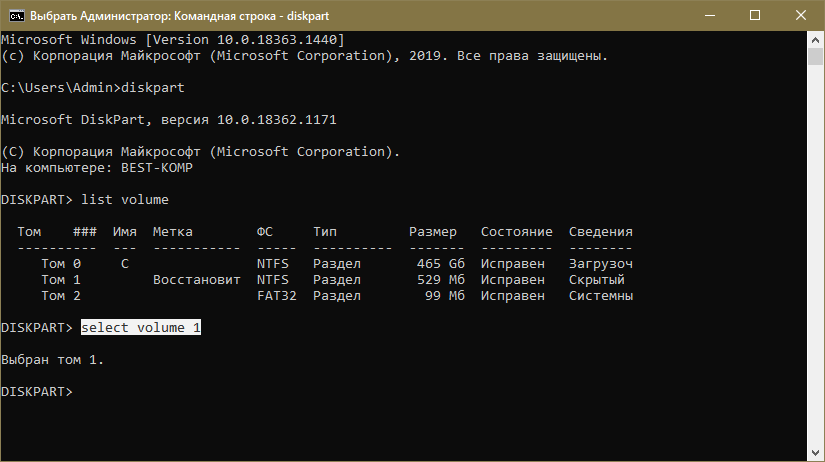Click the 'Размер' column header
The height and width of the screenshot is (462, 825).
(433, 232)
